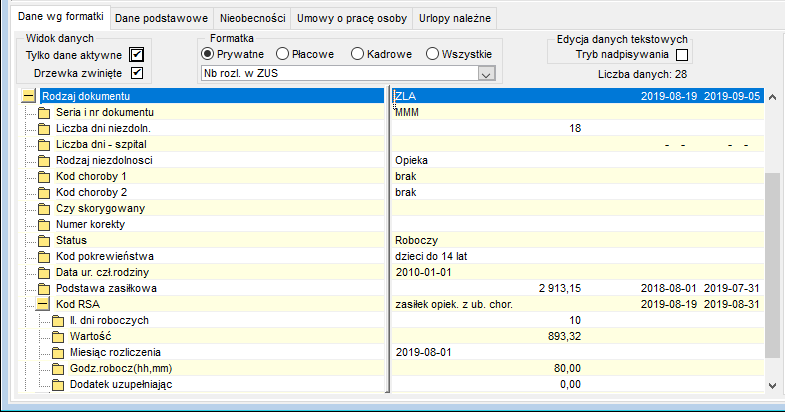Click the 2018-08-01 start date
This screenshot has height=412, width=785.
tap(668, 288)
